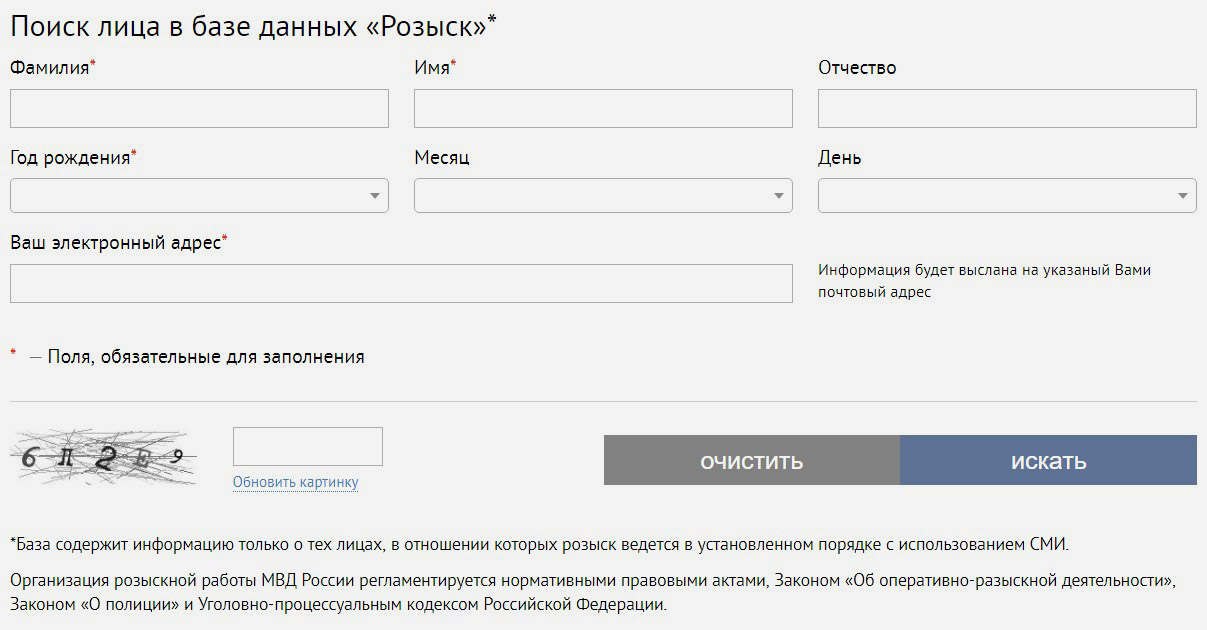Click the Фамилия text input field
The image size is (1207, 630).
pos(199,108)
